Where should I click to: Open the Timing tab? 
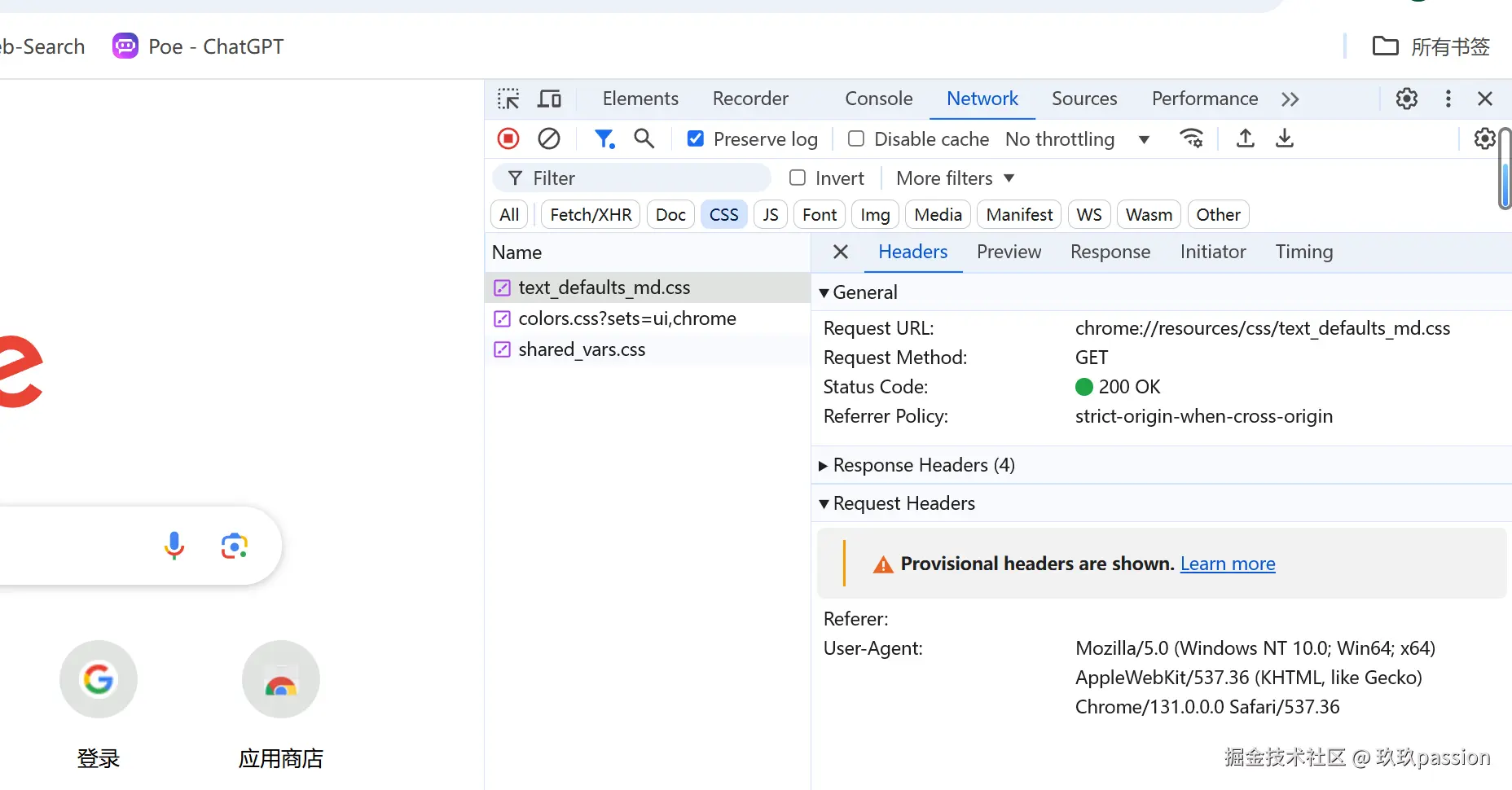pyautogui.click(x=1303, y=252)
